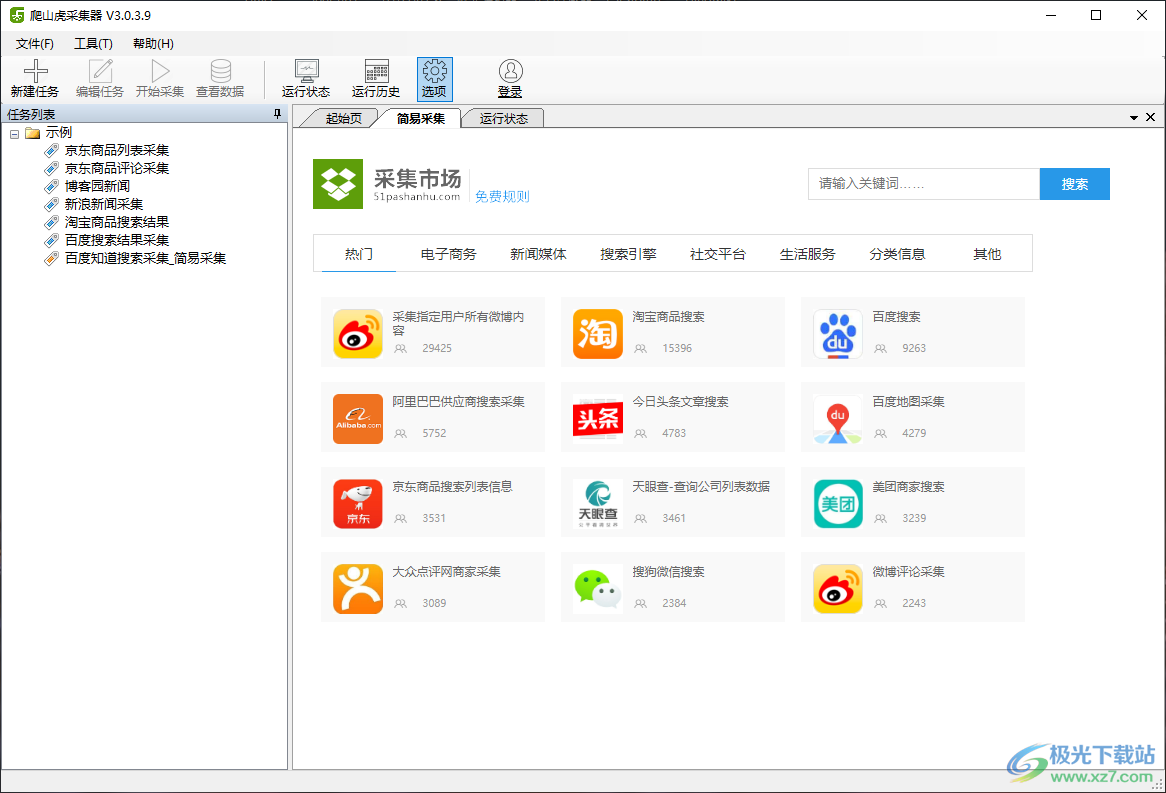Select the 电子商务 category tab
1166x793 pixels.
click(x=448, y=254)
